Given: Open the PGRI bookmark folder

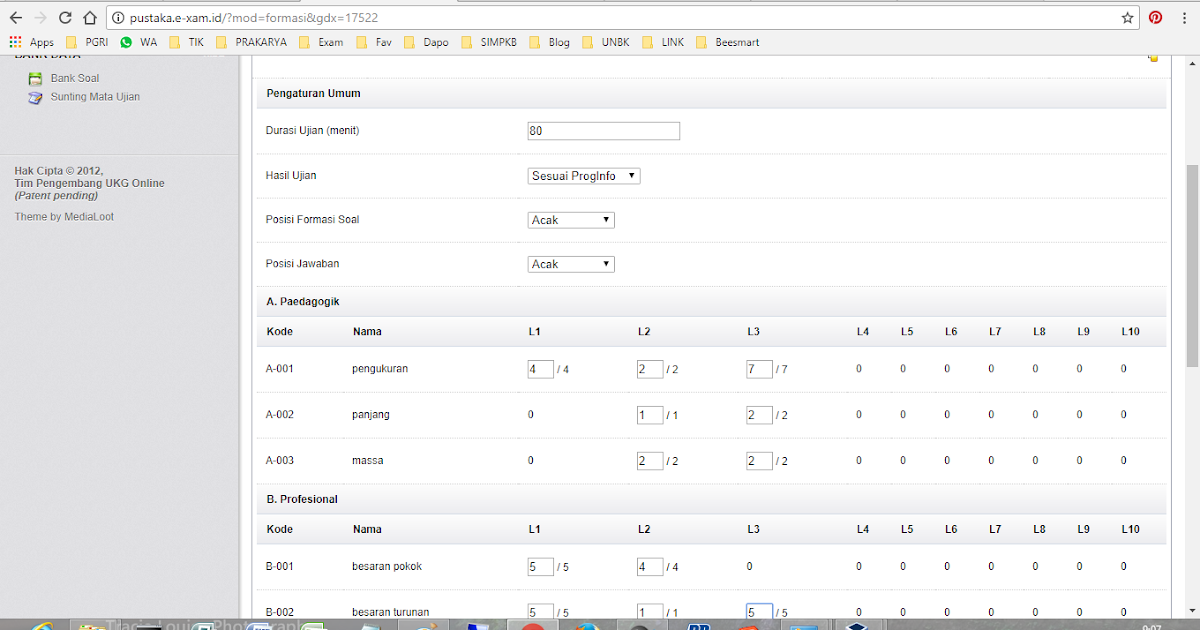Looking at the screenshot, I should (x=87, y=42).
